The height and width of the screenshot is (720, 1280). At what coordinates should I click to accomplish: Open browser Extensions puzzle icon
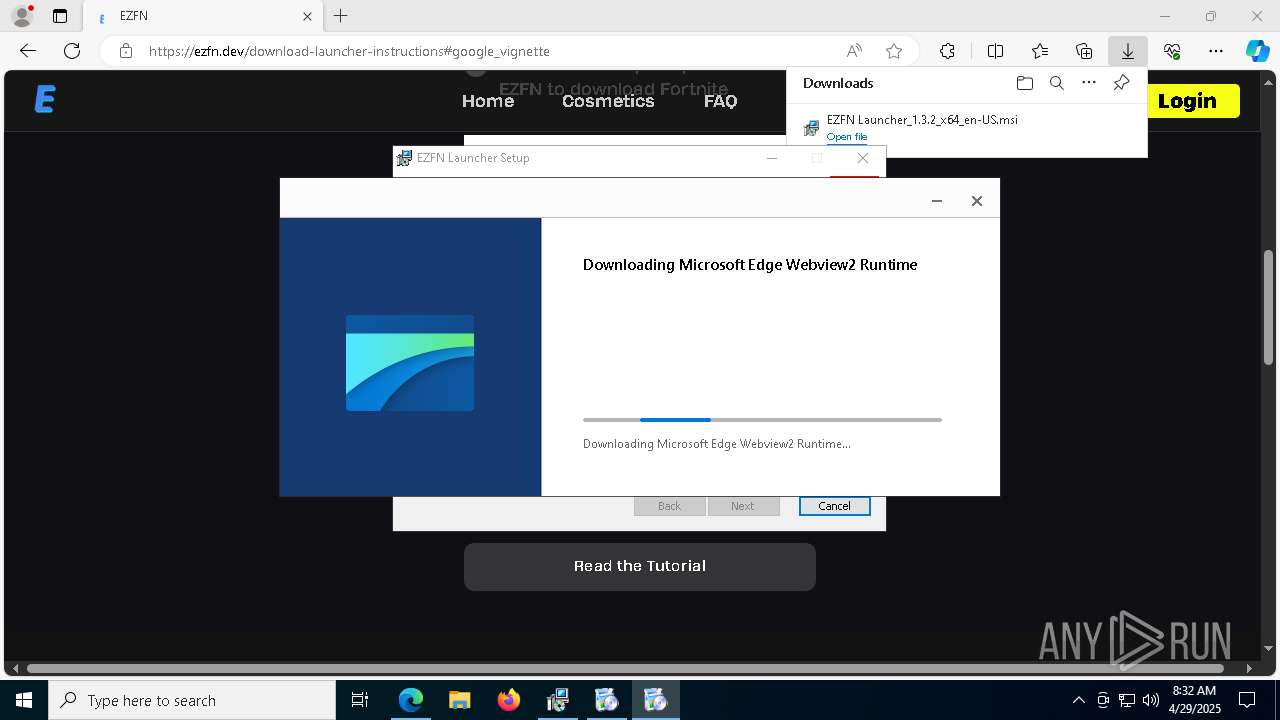[947, 51]
